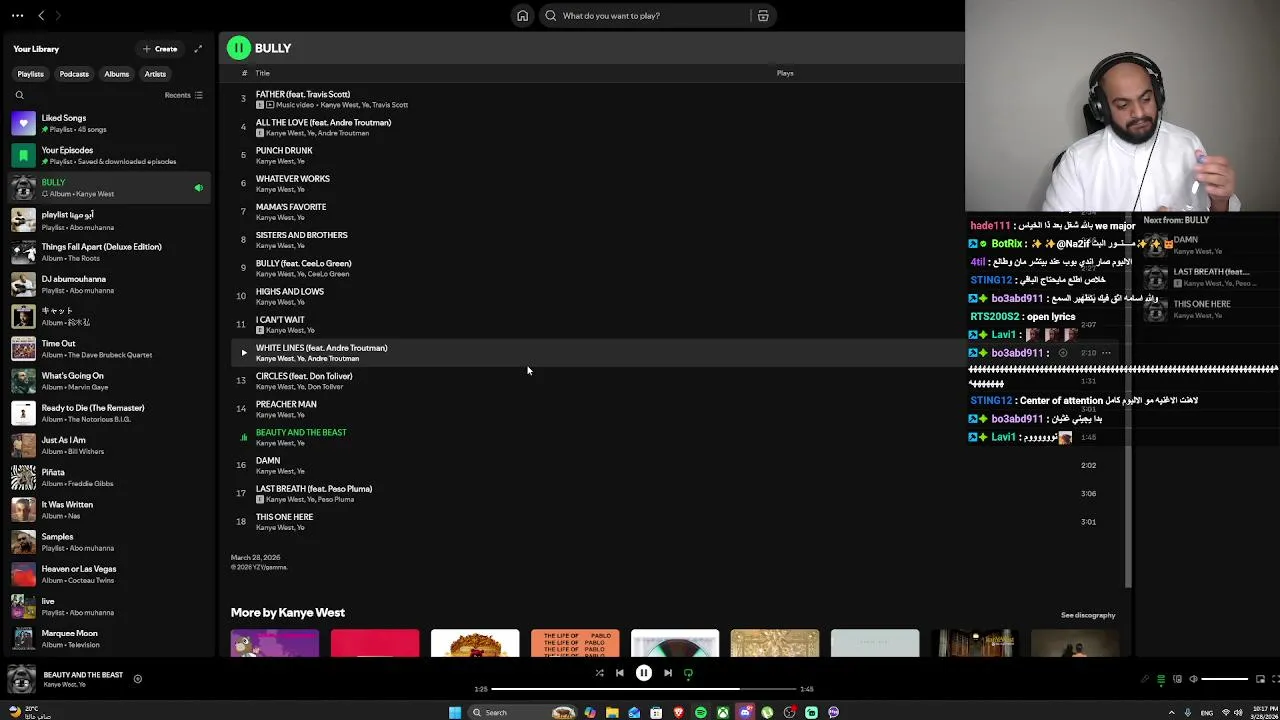Select PUNCH DRUNK track
This screenshot has width=1280, height=720.
coord(284,150)
